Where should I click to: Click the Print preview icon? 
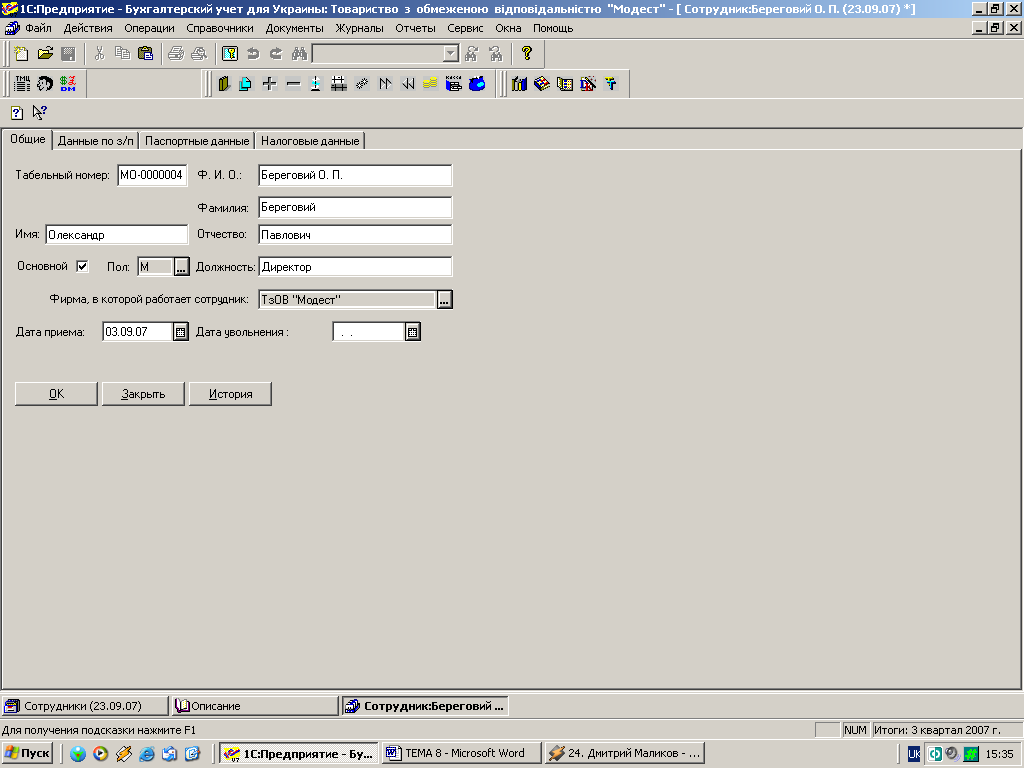coord(199,54)
